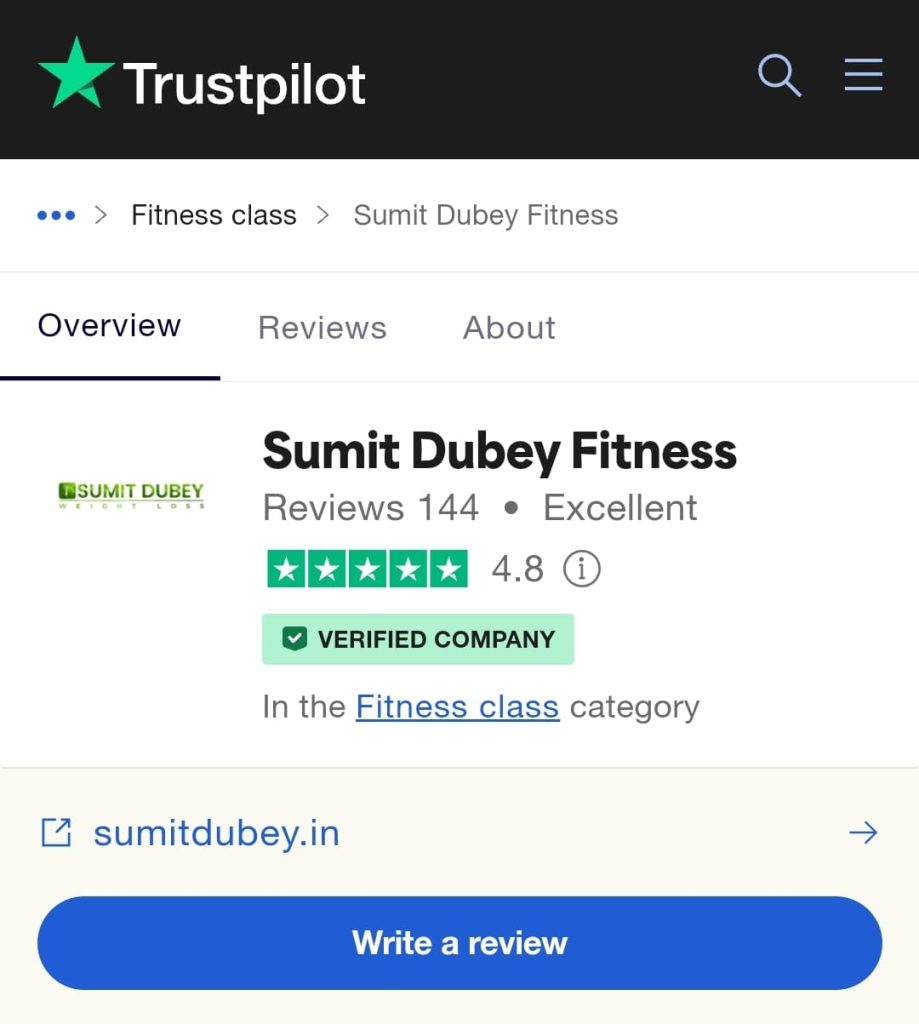The height and width of the screenshot is (1024, 919).
Task: Switch to the About tab
Action: pyautogui.click(x=509, y=327)
